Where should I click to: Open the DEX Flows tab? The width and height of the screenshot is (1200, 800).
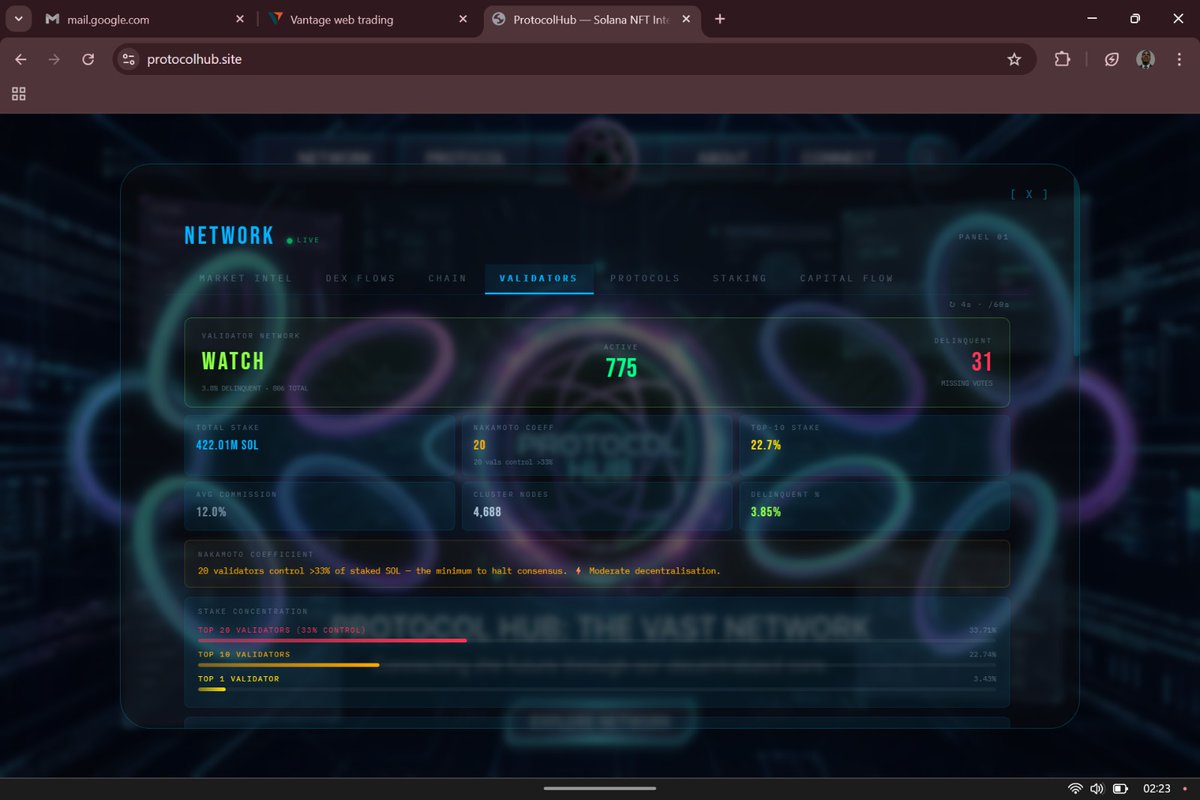click(x=360, y=278)
